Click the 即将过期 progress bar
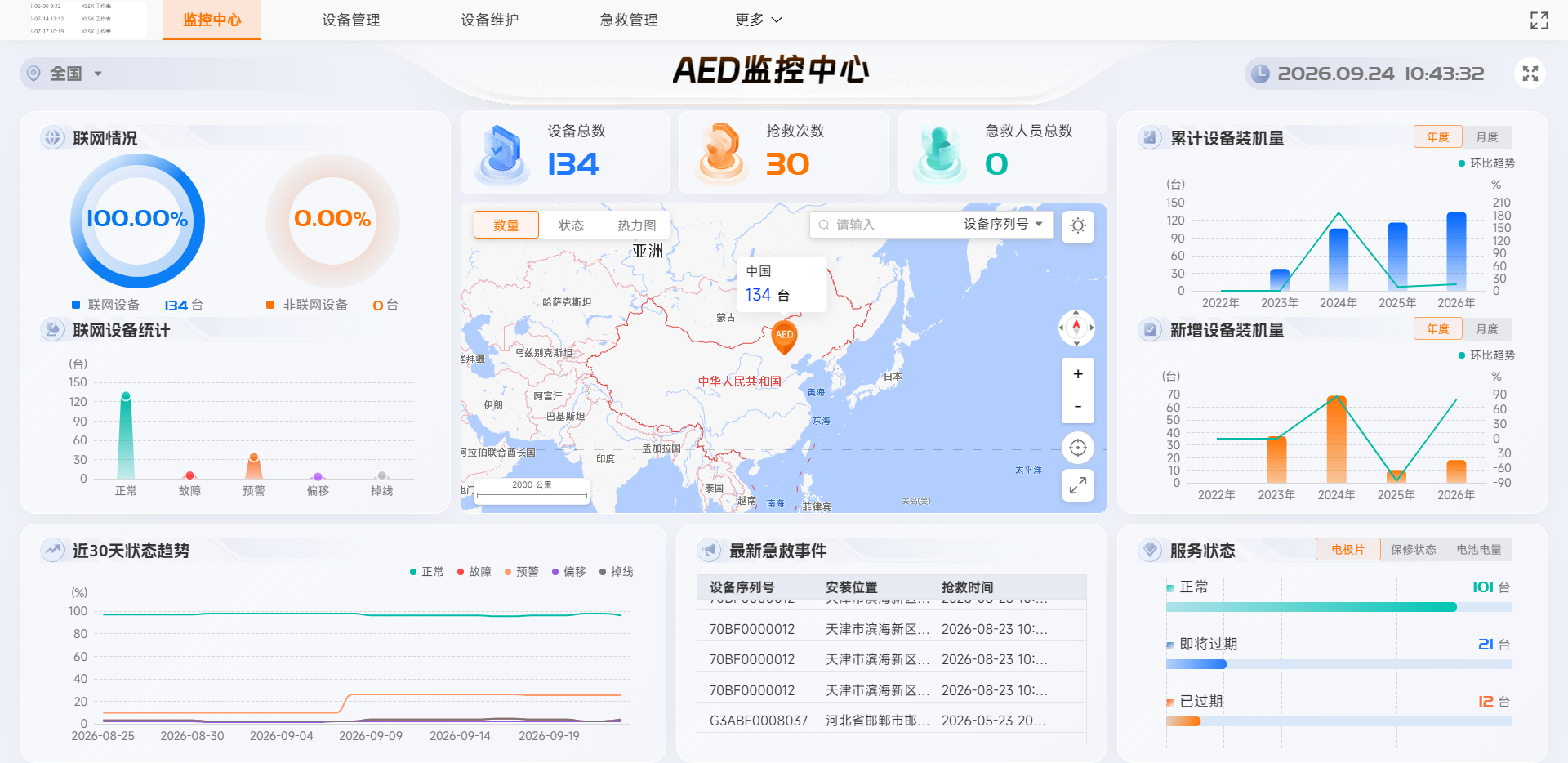 click(1339, 664)
